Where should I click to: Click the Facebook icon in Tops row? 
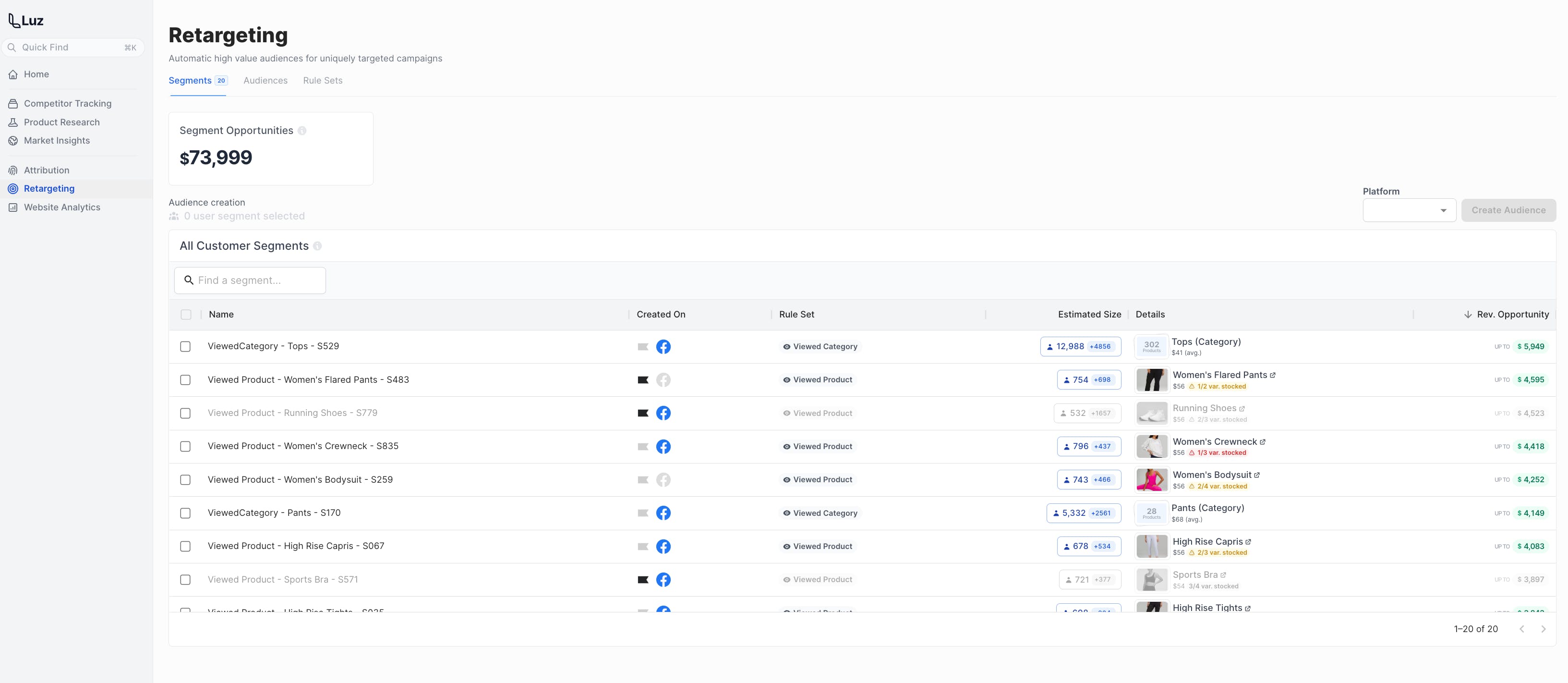(663, 346)
